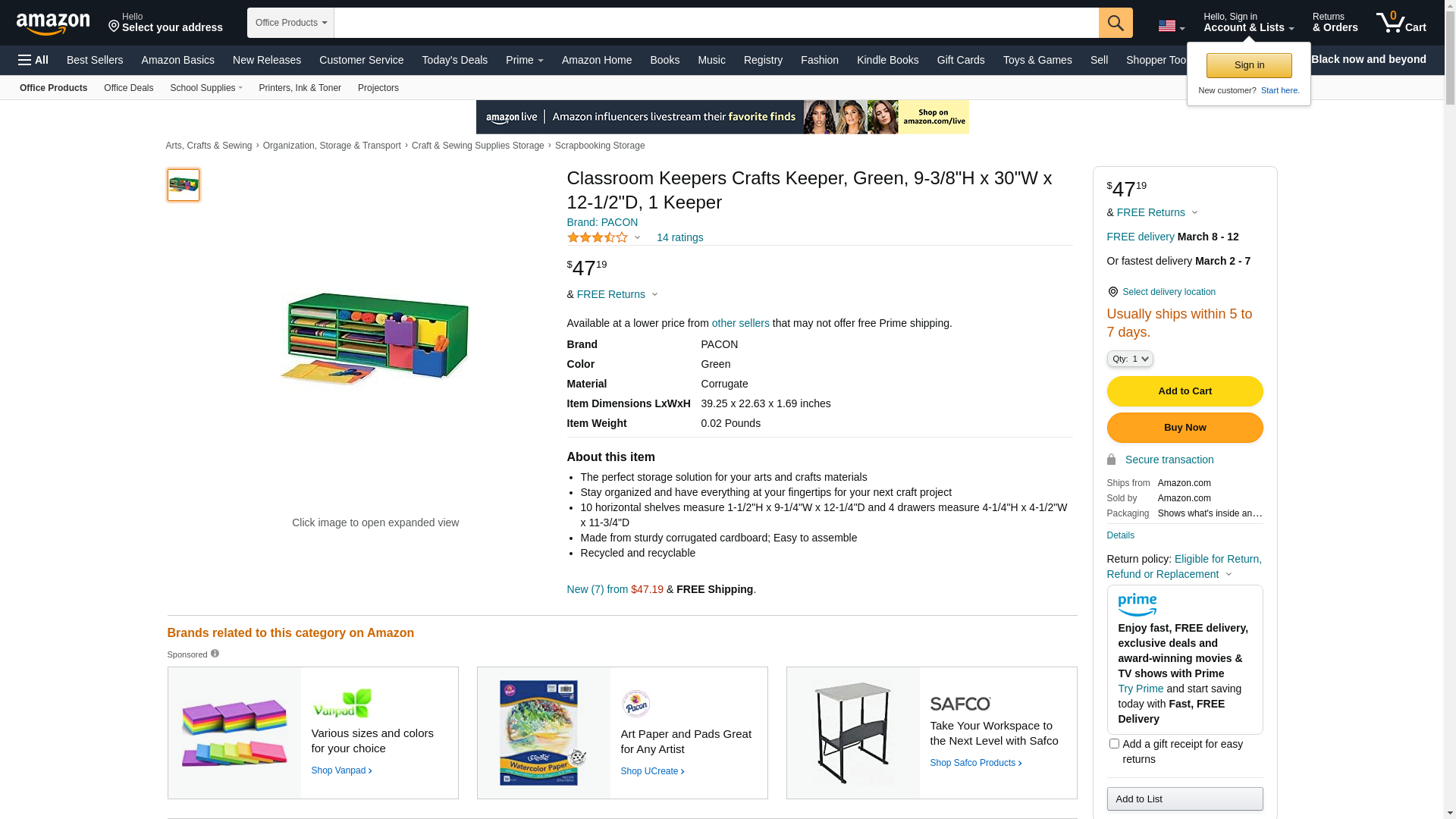Open the other sellers link
Image resolution: width=1456 pixels, height=819 pixels.
pyautogui.click(x=740, y=323)
